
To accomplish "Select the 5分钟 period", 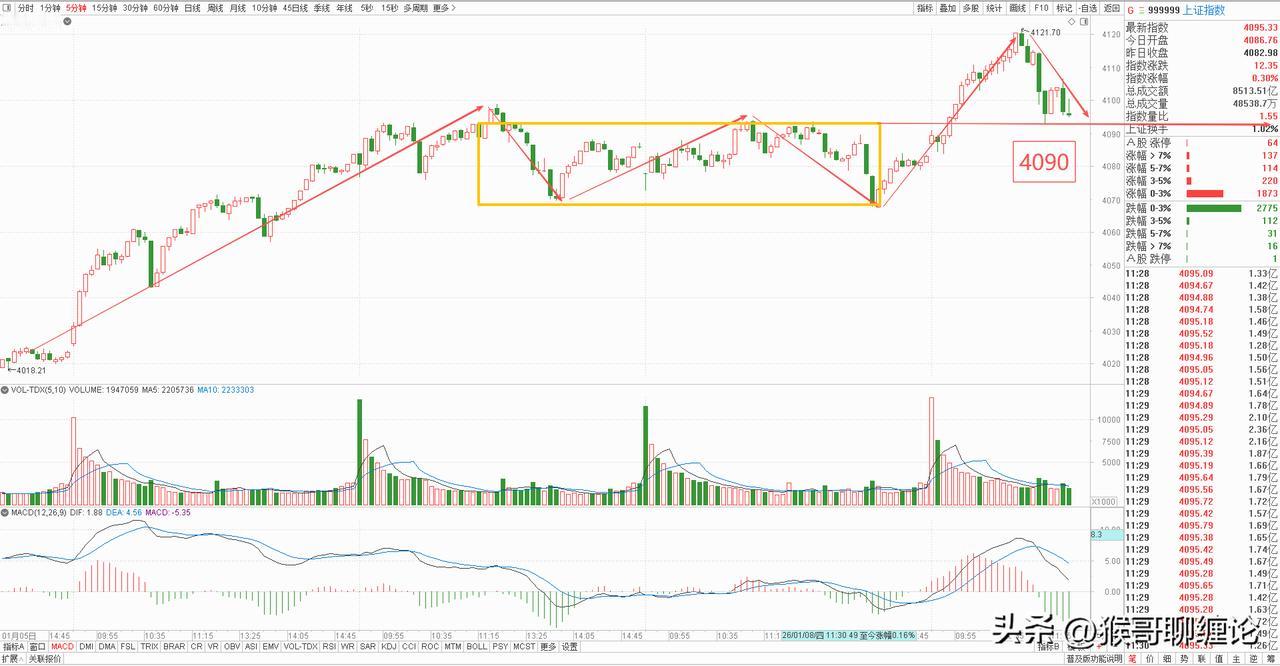I will [x=76, y=8].
